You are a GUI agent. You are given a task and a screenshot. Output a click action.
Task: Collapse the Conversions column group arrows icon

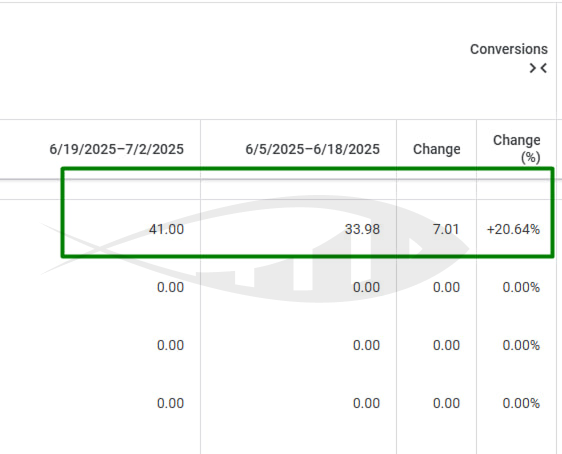[x=538, y=68]
